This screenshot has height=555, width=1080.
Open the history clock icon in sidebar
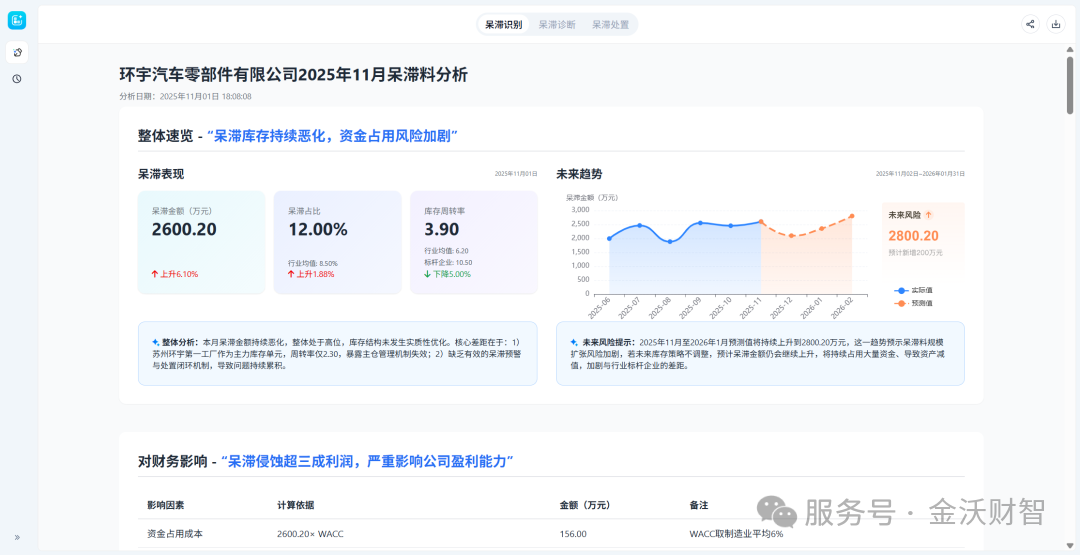(17, 79)
